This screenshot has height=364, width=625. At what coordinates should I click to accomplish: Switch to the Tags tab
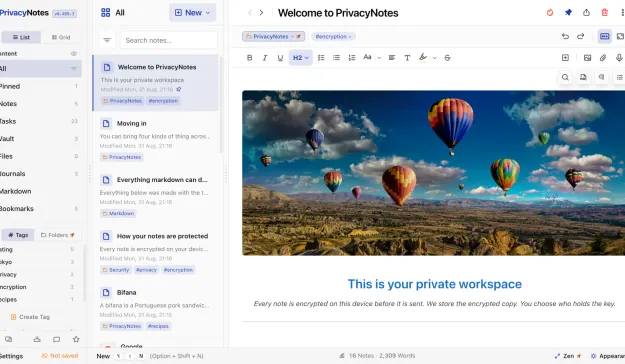[x=18, y=235]
